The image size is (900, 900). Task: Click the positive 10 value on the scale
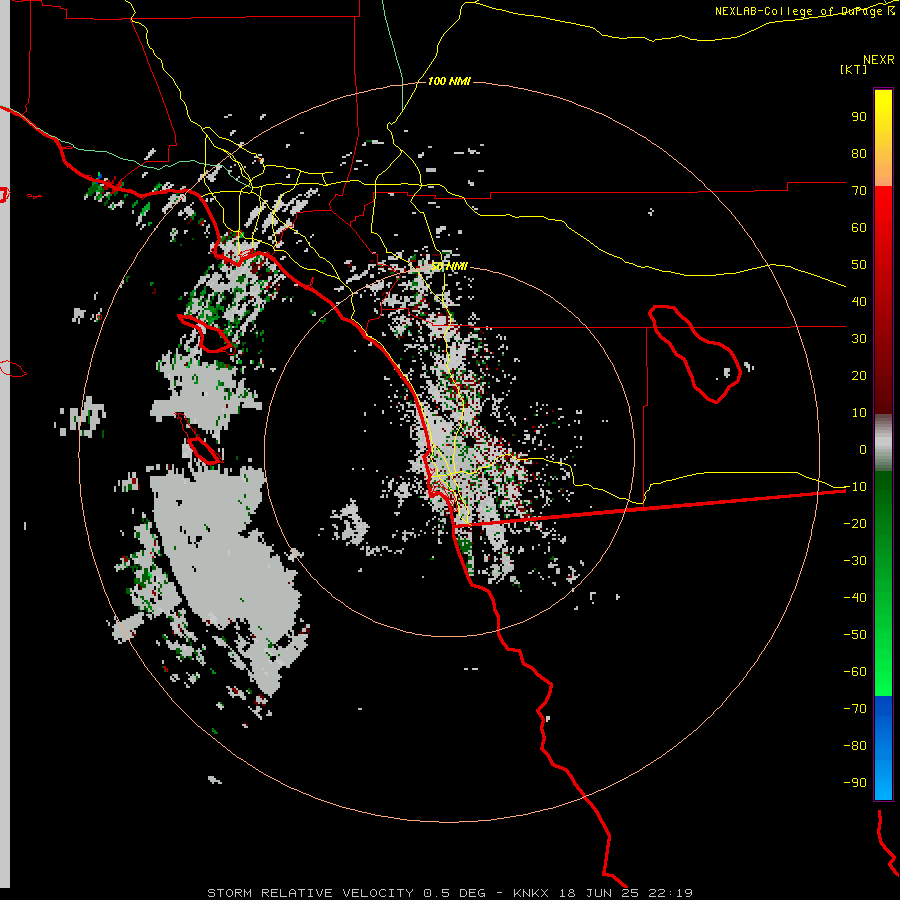(x=859, y=413)
